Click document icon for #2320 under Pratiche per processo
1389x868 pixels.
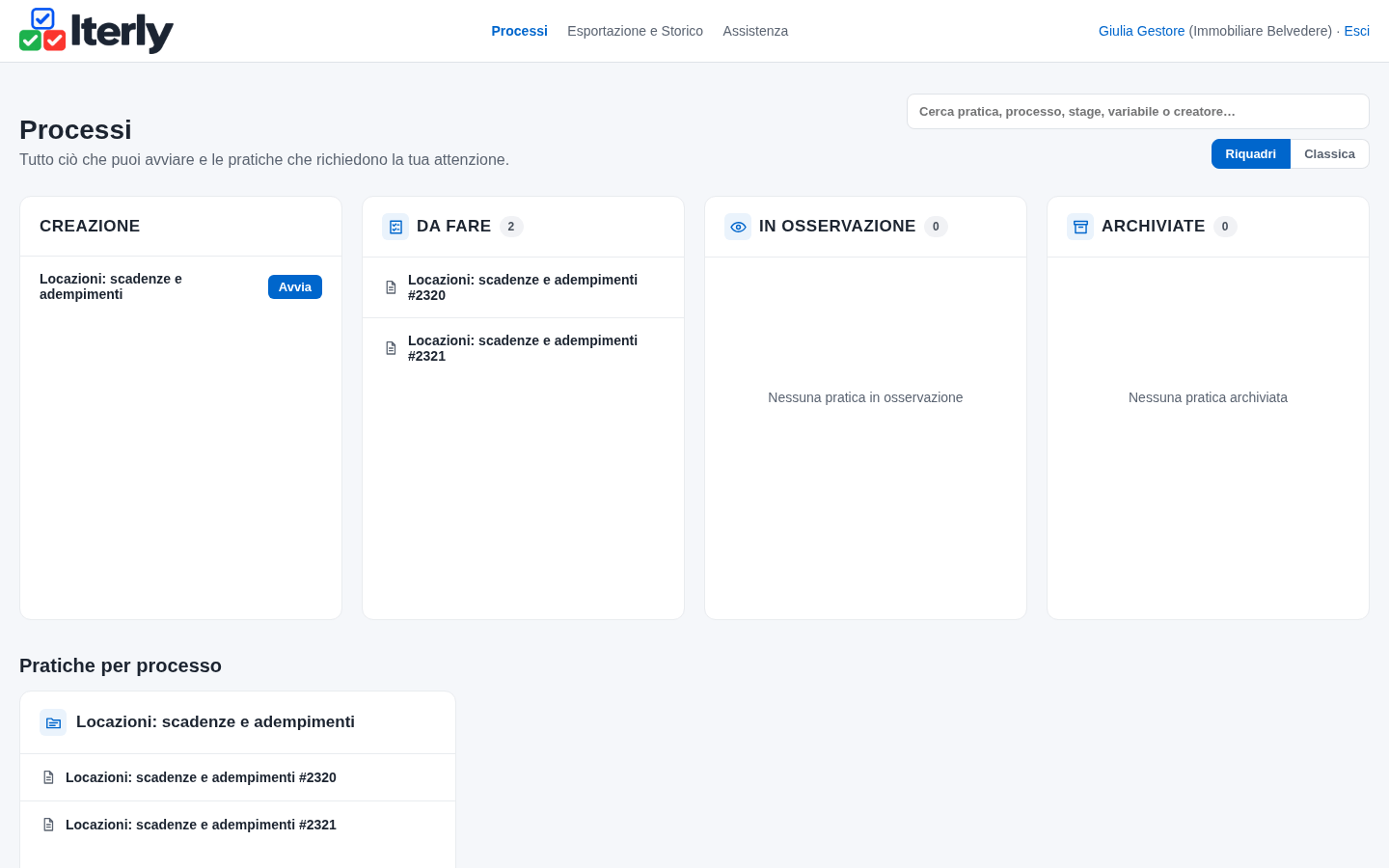[48, 777]
